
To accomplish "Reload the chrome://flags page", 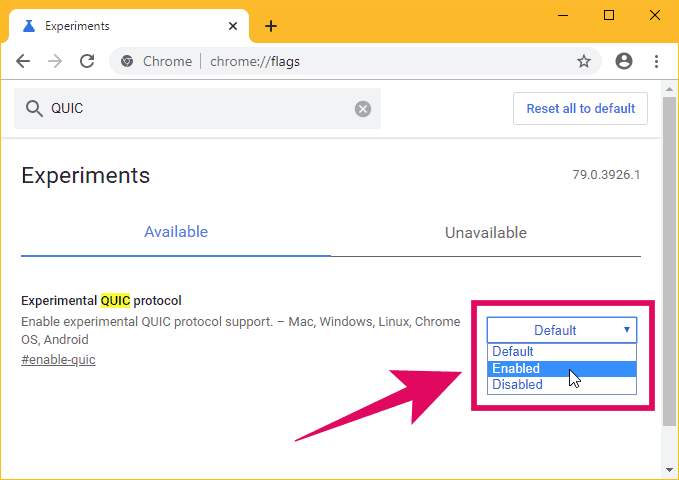I will pos(87,62).
